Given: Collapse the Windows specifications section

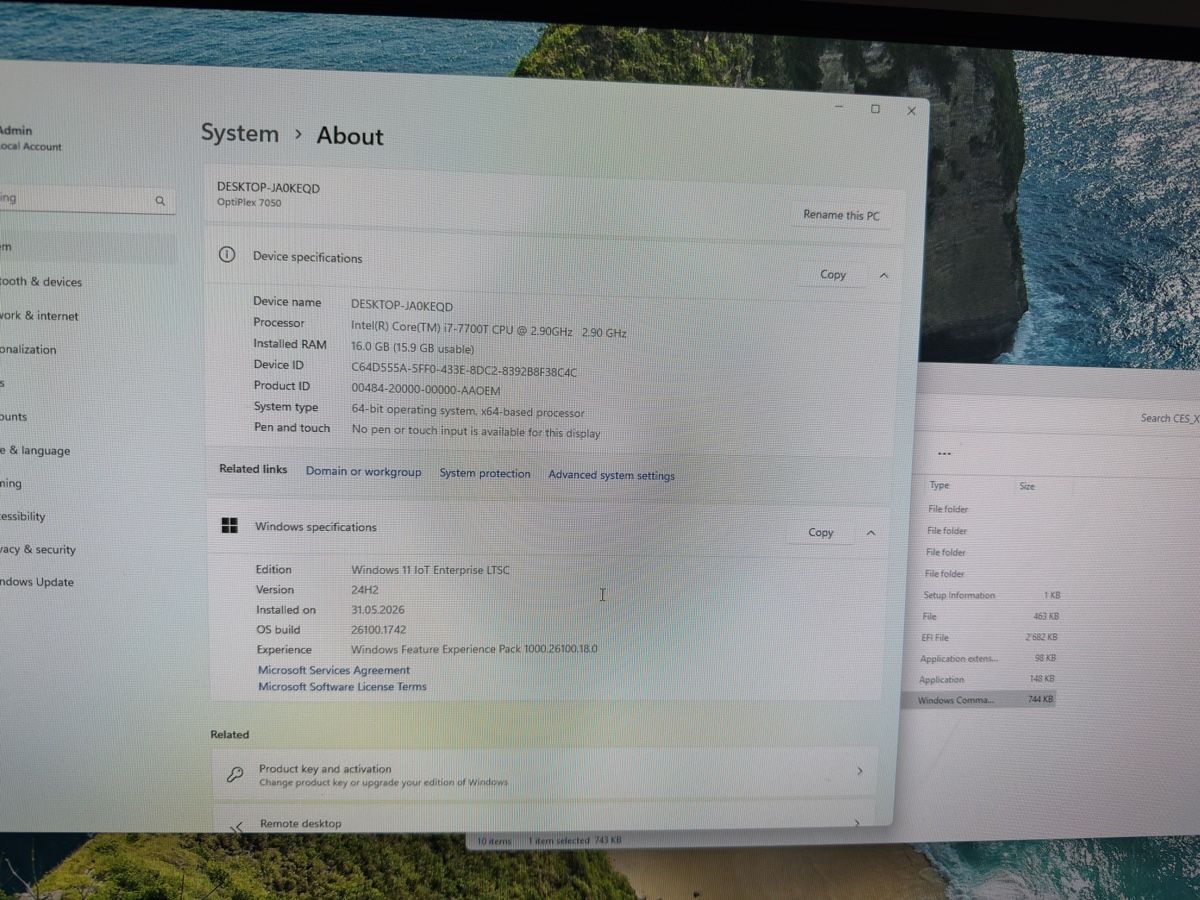Looking at the screenshot, I should pos(870,533).
